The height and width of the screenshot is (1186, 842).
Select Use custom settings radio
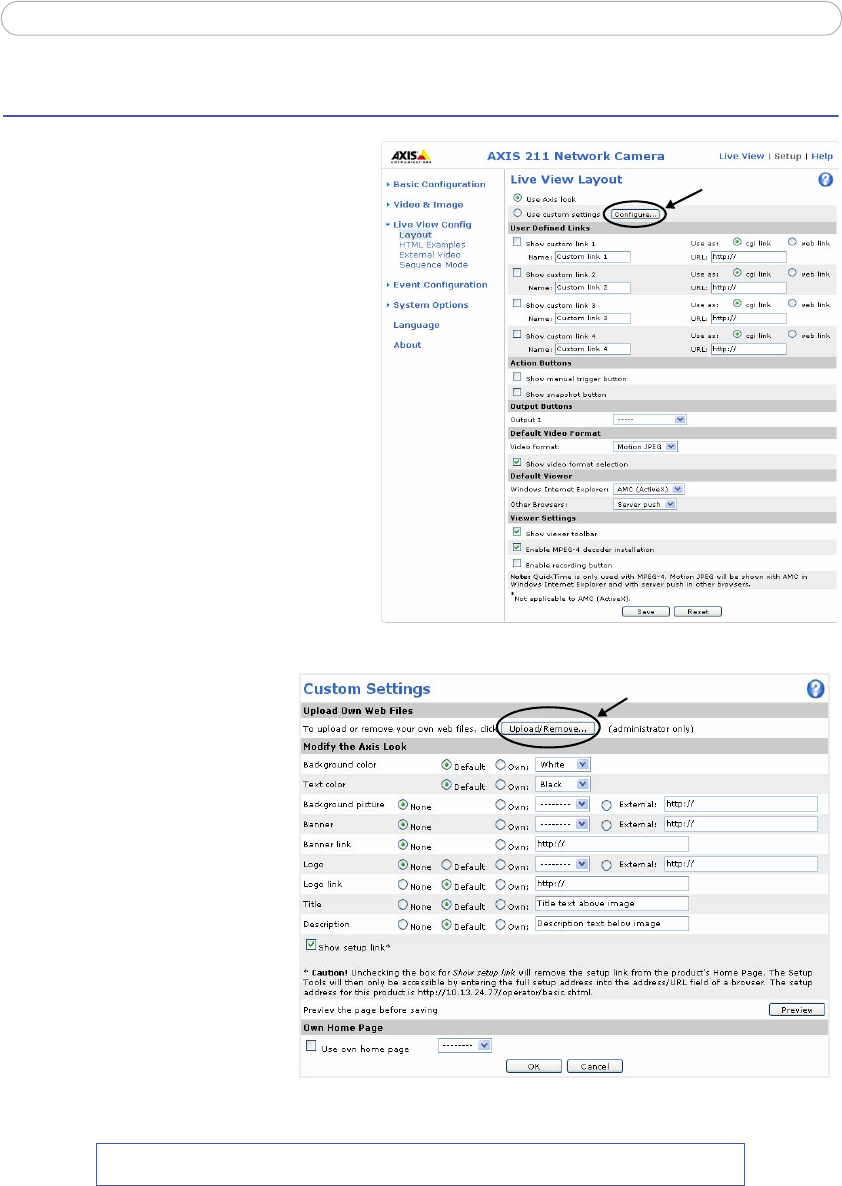coord(517,213)
